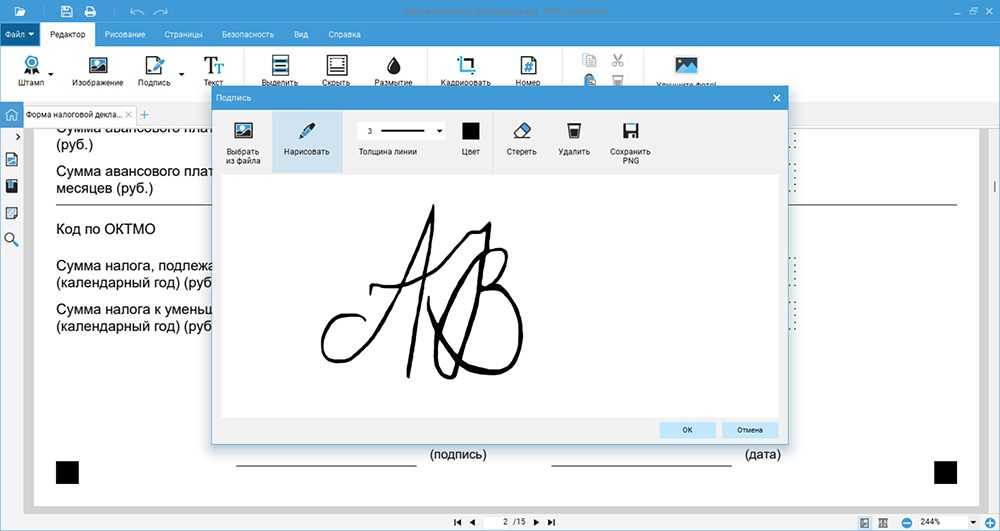Click the Удалить trash icon
This screenshot has width=1000, height=531.
coord(573,140)
